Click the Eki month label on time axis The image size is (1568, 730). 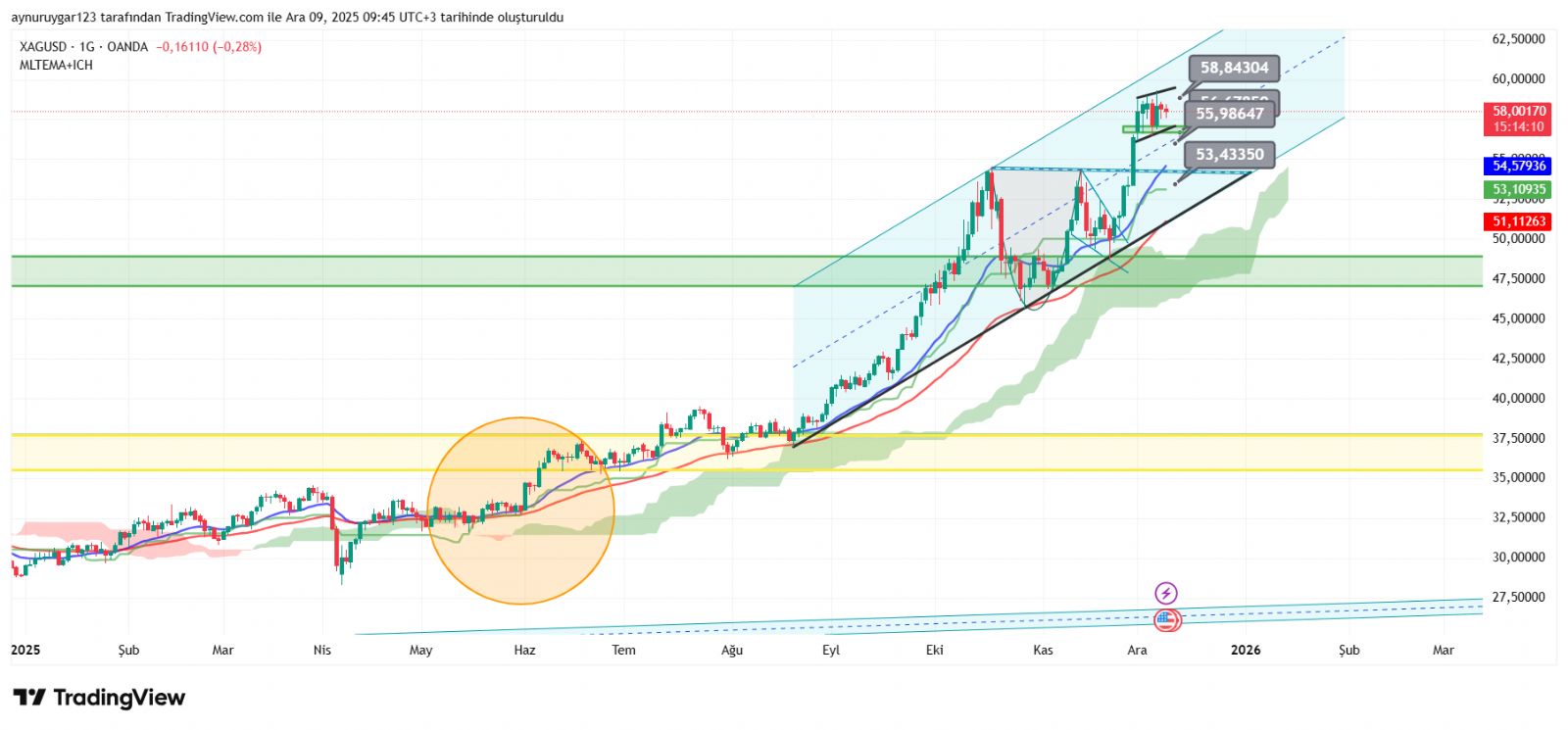tap(934, 650)
